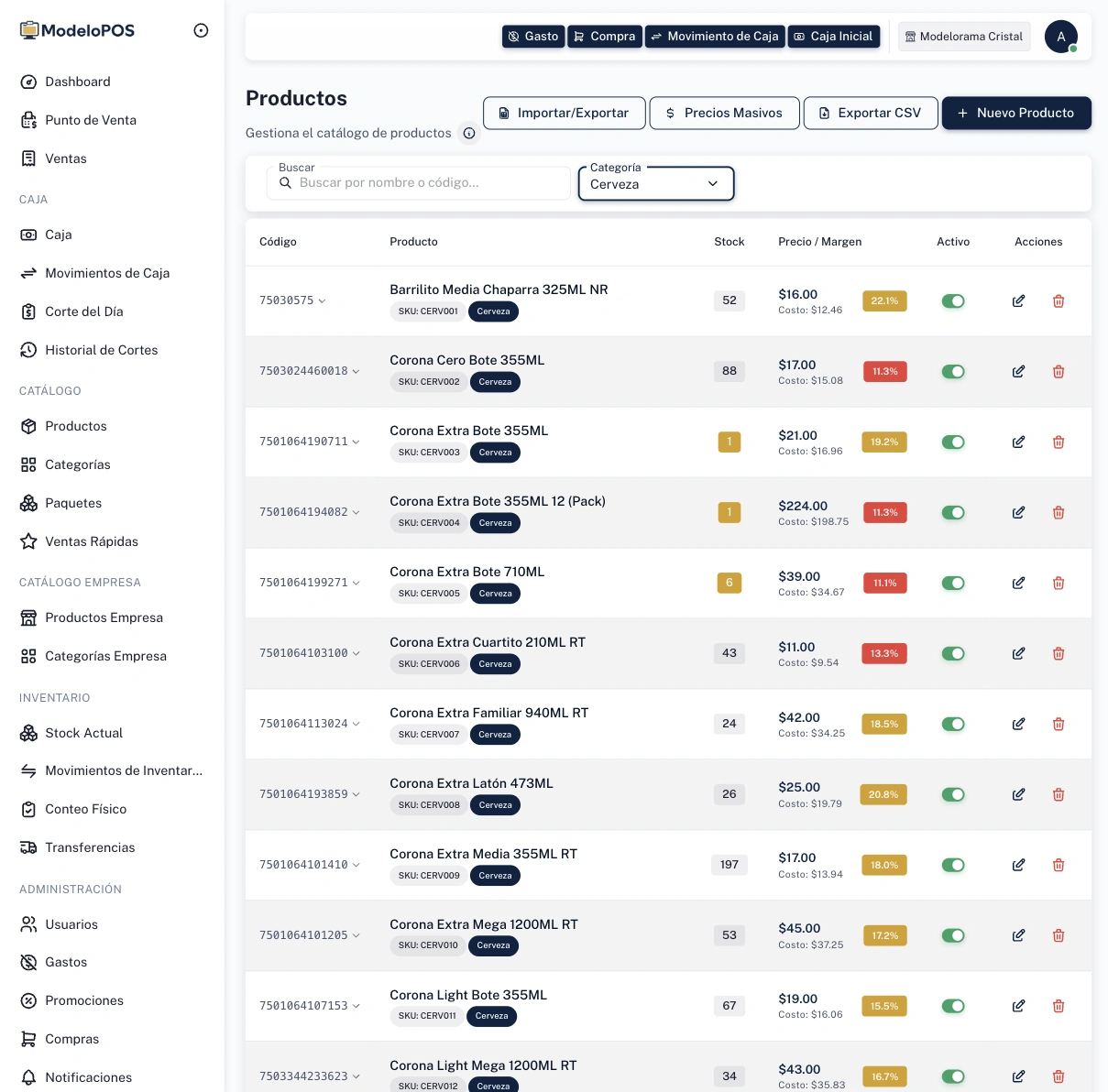Click info icon beside catalog subtitle
The height and width of the screenshot is (1092, 1108).
[469, 134]
